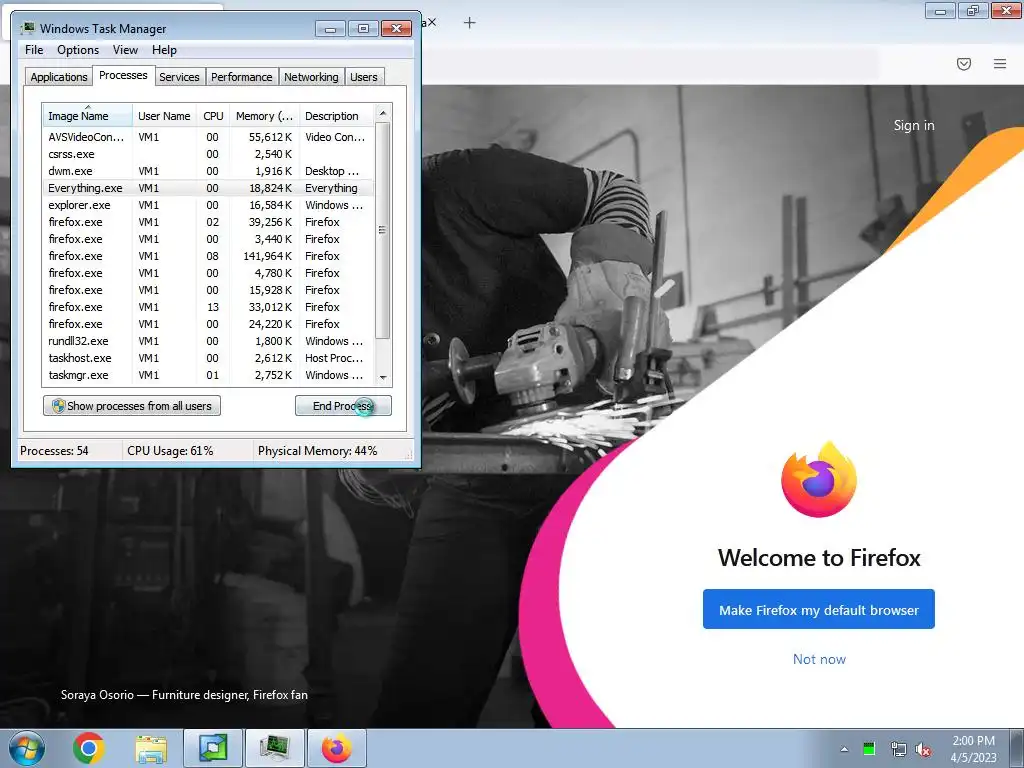The width and height of the screenshot is (1024, 768).
Task: Select the rundll32.exe process
Action: pos(209,341)
